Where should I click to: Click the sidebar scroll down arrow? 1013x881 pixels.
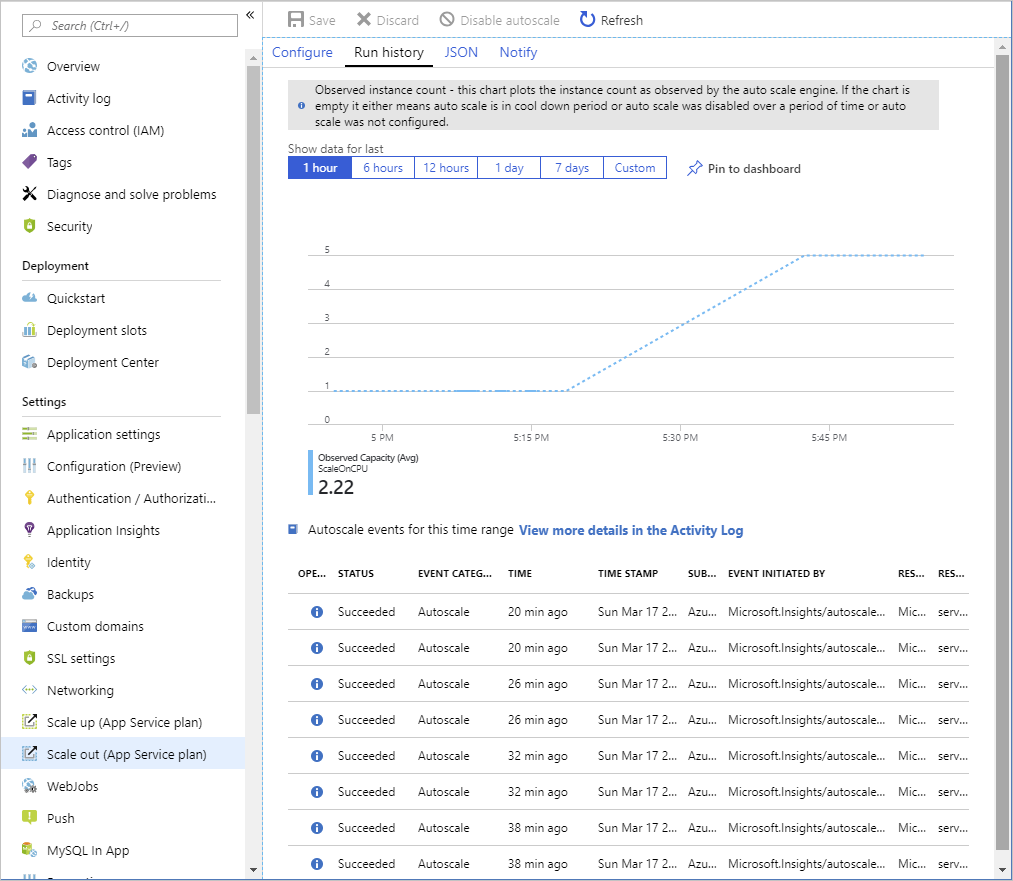(253, 870)
